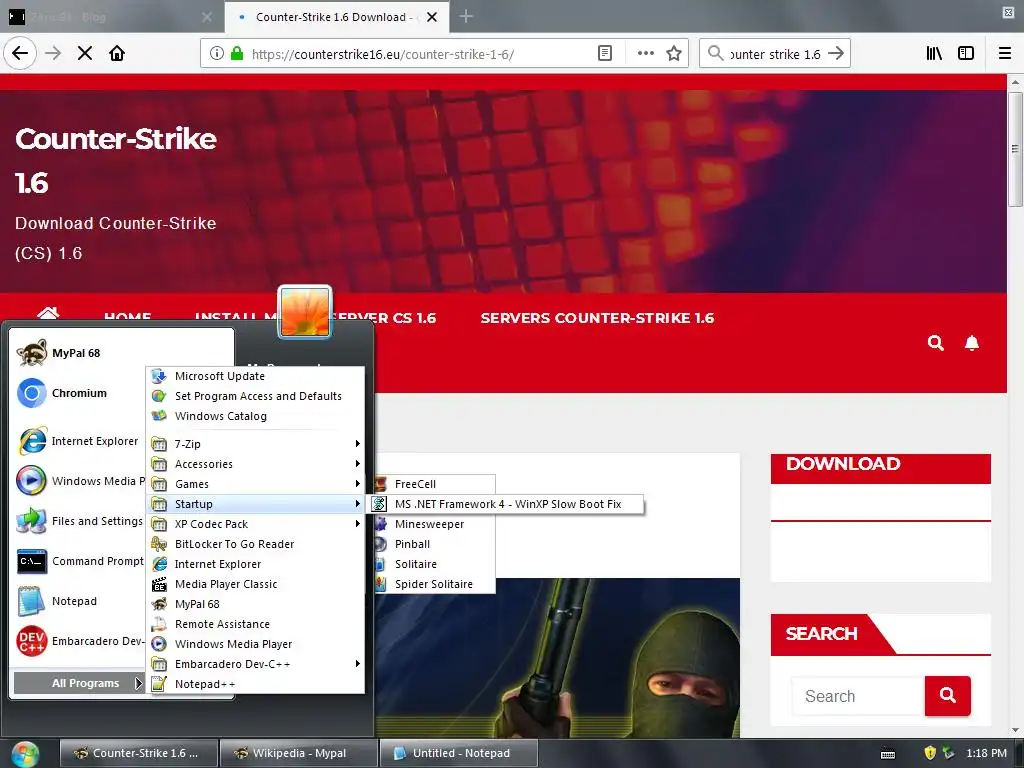Click the Windows Start orb
This screenshot has width=1024, height=768.
[25, 754]
